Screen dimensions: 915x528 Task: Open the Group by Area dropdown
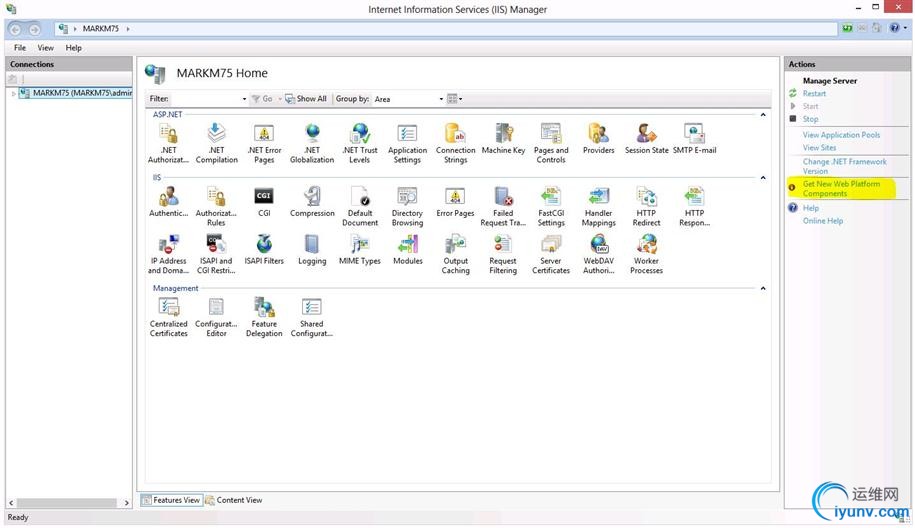(x=408, y=99)
